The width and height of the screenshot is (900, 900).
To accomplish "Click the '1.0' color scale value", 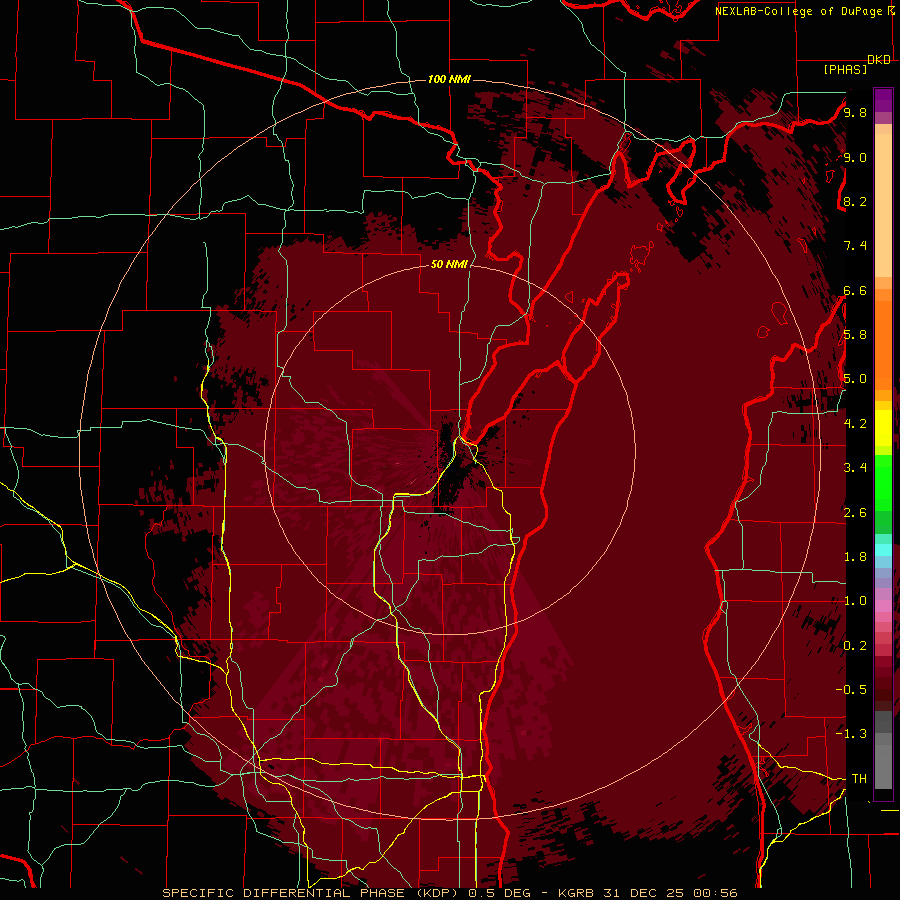I will point(855,601).
